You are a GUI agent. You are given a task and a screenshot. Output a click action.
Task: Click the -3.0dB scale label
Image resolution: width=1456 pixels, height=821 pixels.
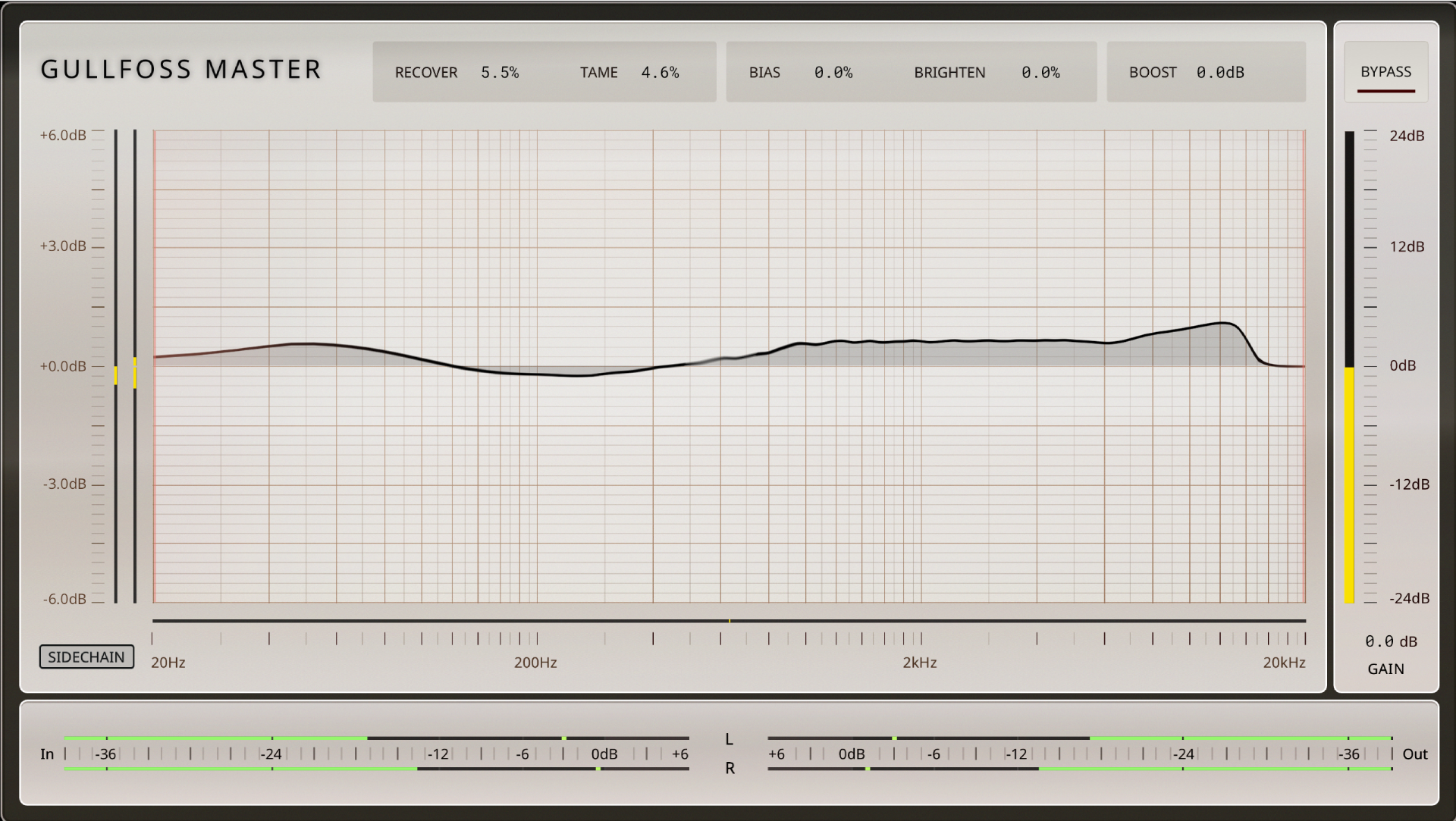click(x=64, y=484)
